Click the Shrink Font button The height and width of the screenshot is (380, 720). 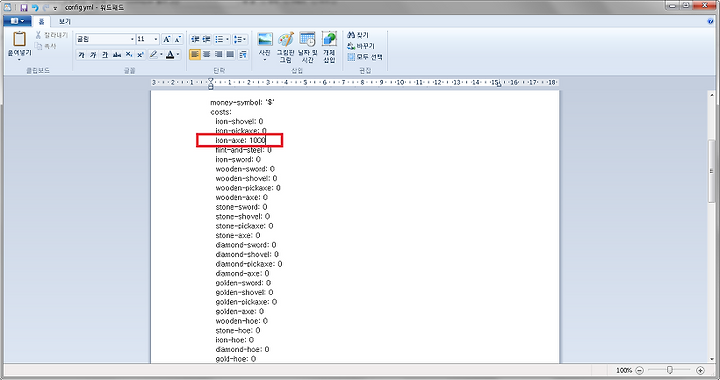click(x=178, y=39)
